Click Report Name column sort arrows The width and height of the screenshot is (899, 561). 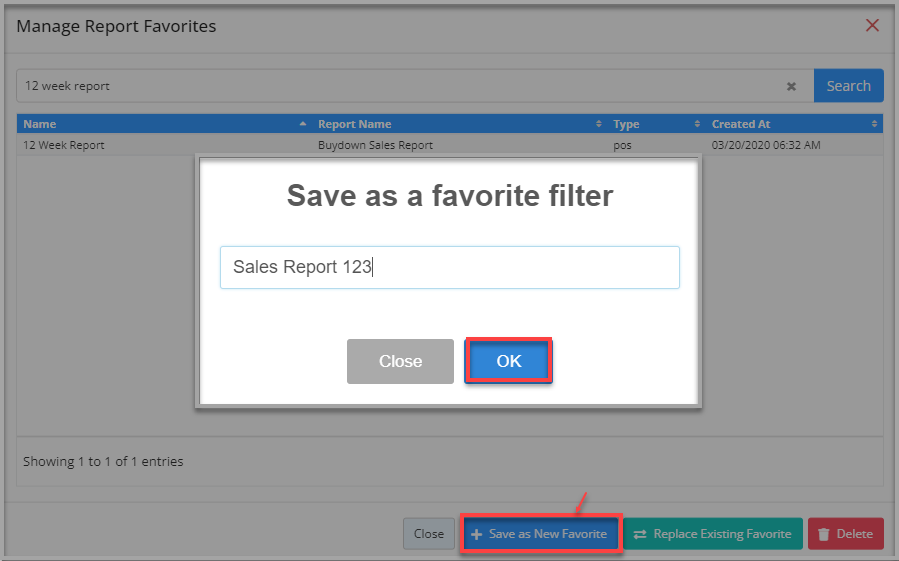click(599, 124)
